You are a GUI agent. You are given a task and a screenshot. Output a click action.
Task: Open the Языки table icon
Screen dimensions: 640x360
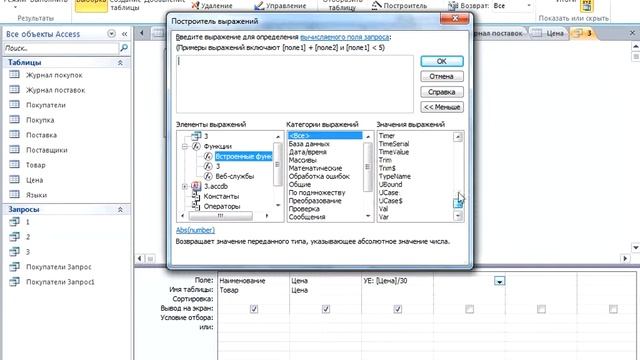14,194
